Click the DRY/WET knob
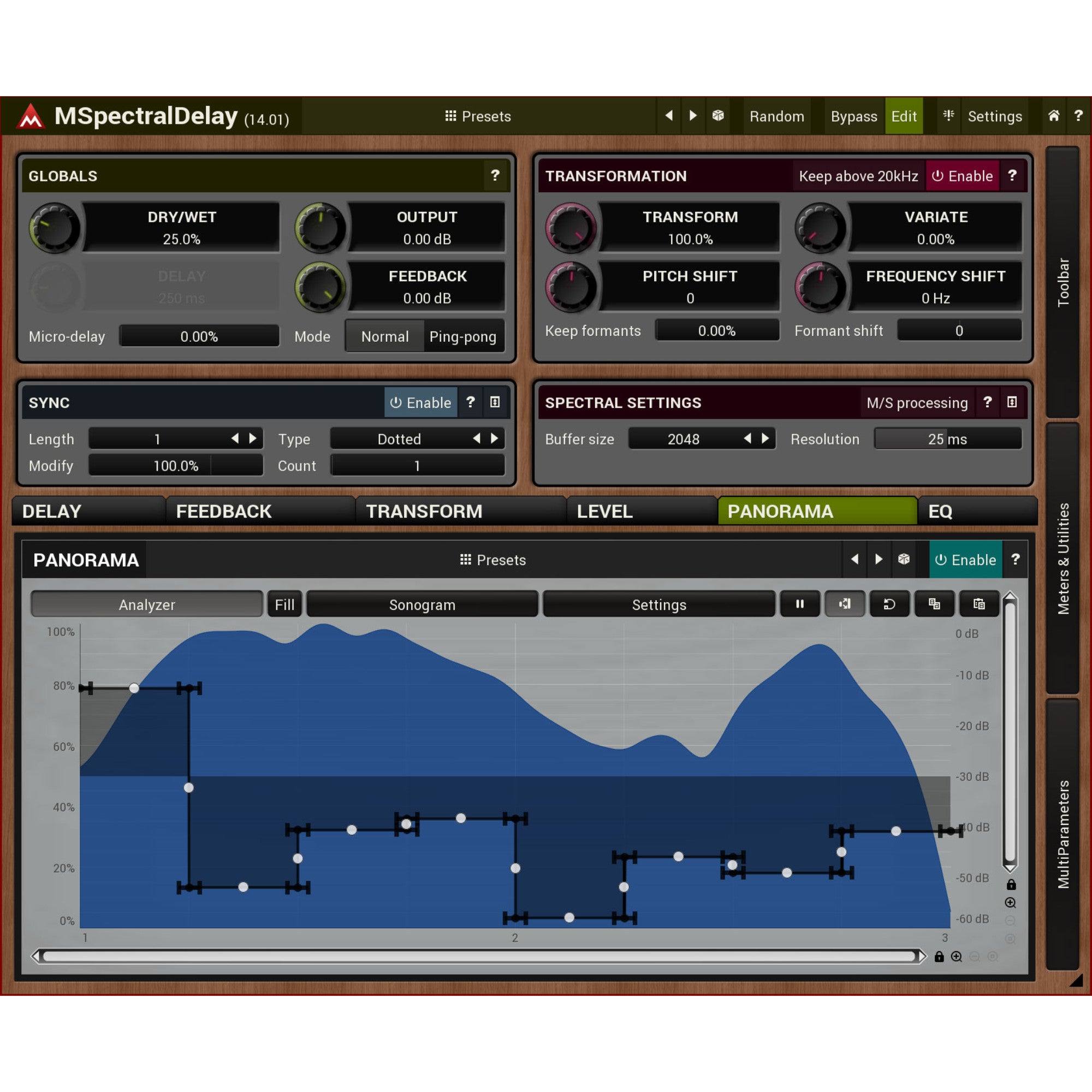Screen dimensions: 1092x1092 point(54,228)
